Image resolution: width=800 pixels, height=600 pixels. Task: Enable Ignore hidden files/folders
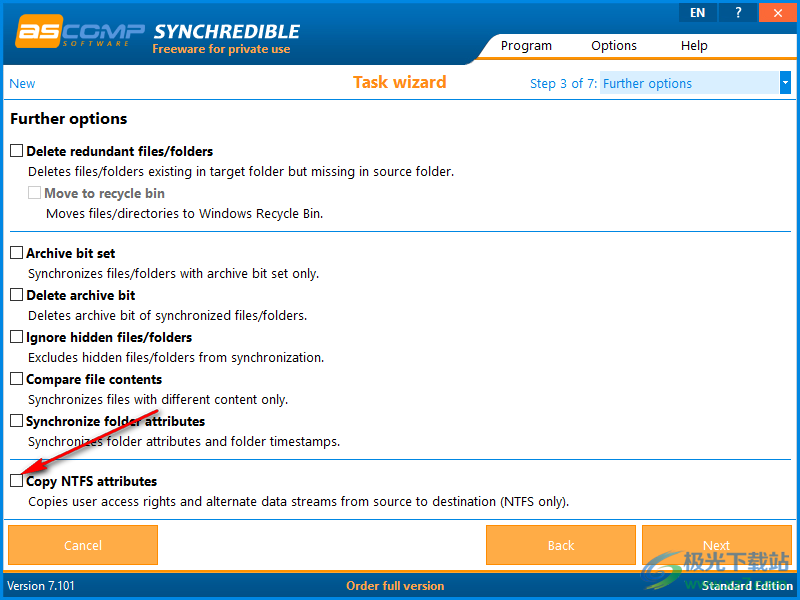tap(16, 337)
